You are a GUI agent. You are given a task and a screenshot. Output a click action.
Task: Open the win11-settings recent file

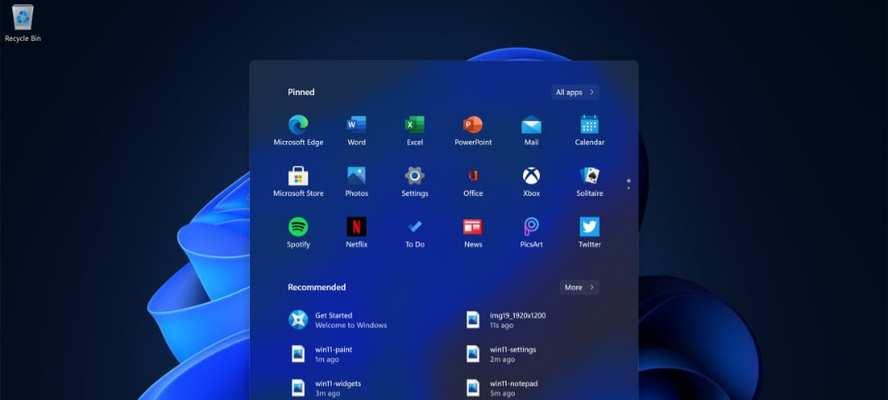click(501, 354)
